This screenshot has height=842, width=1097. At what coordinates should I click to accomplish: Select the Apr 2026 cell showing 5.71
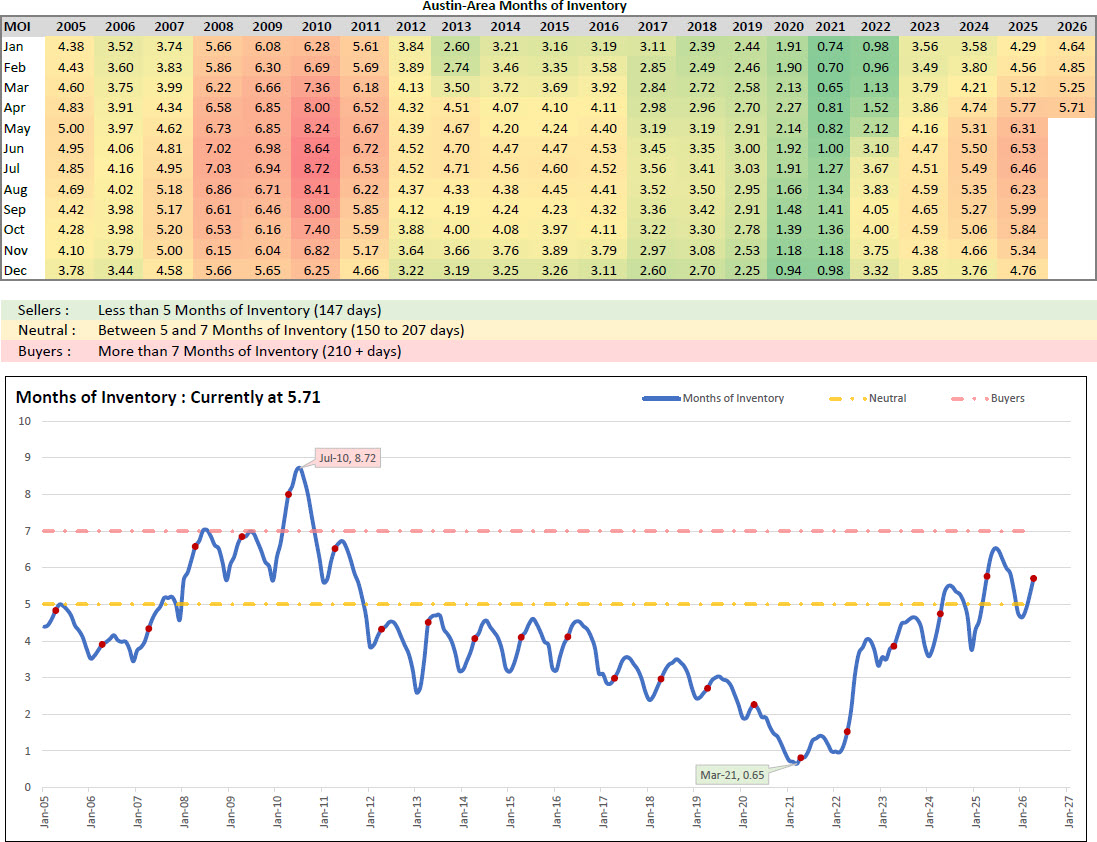[x=1071, y=107]
